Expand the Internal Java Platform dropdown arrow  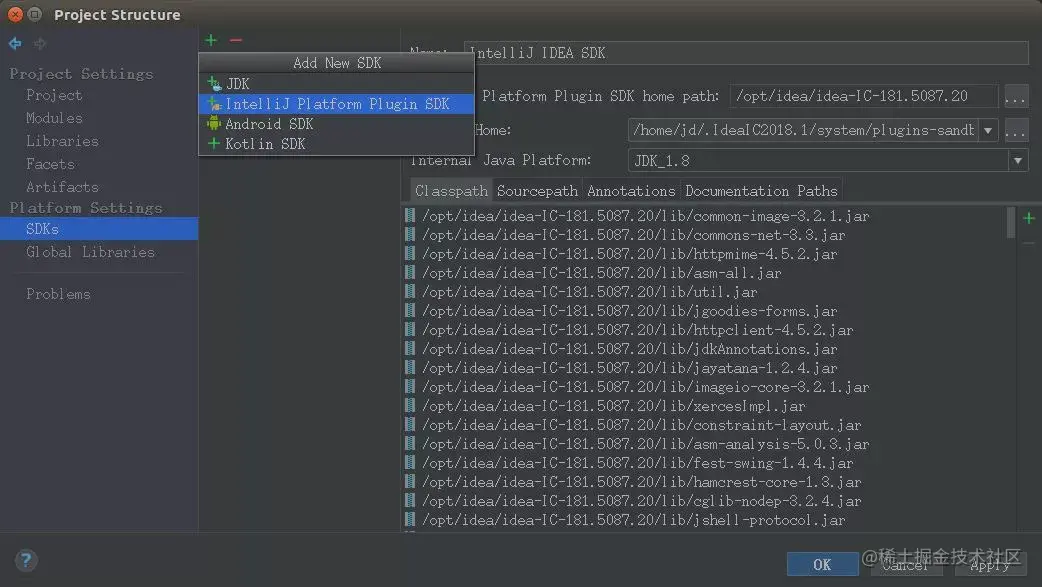tap(1017, 160)
